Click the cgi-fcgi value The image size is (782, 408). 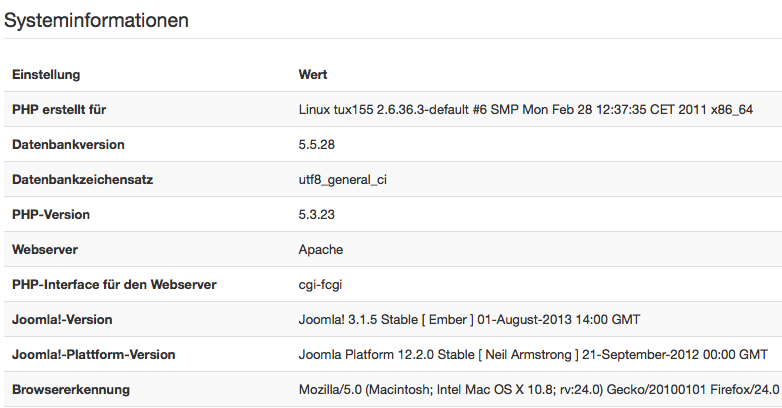point(320,285)
